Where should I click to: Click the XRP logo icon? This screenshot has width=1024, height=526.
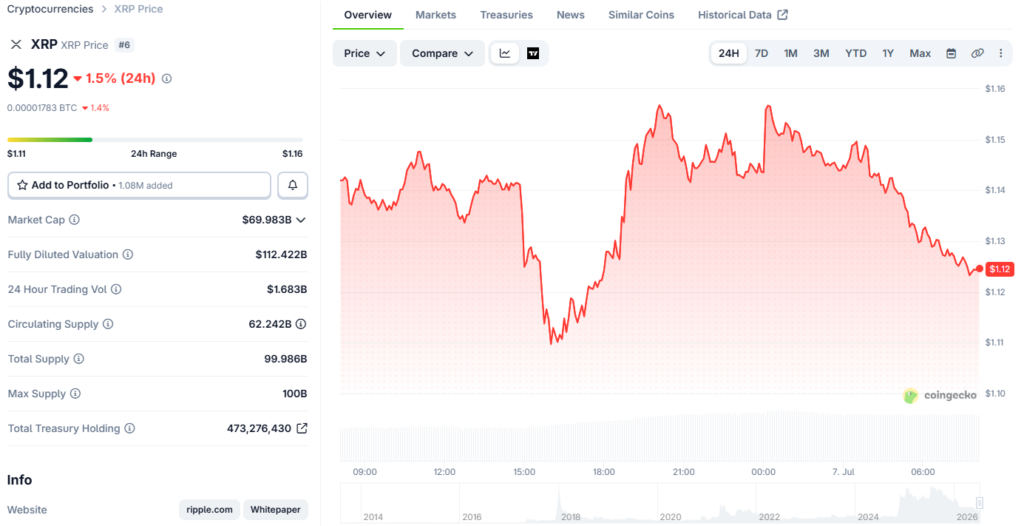[16, 44]
